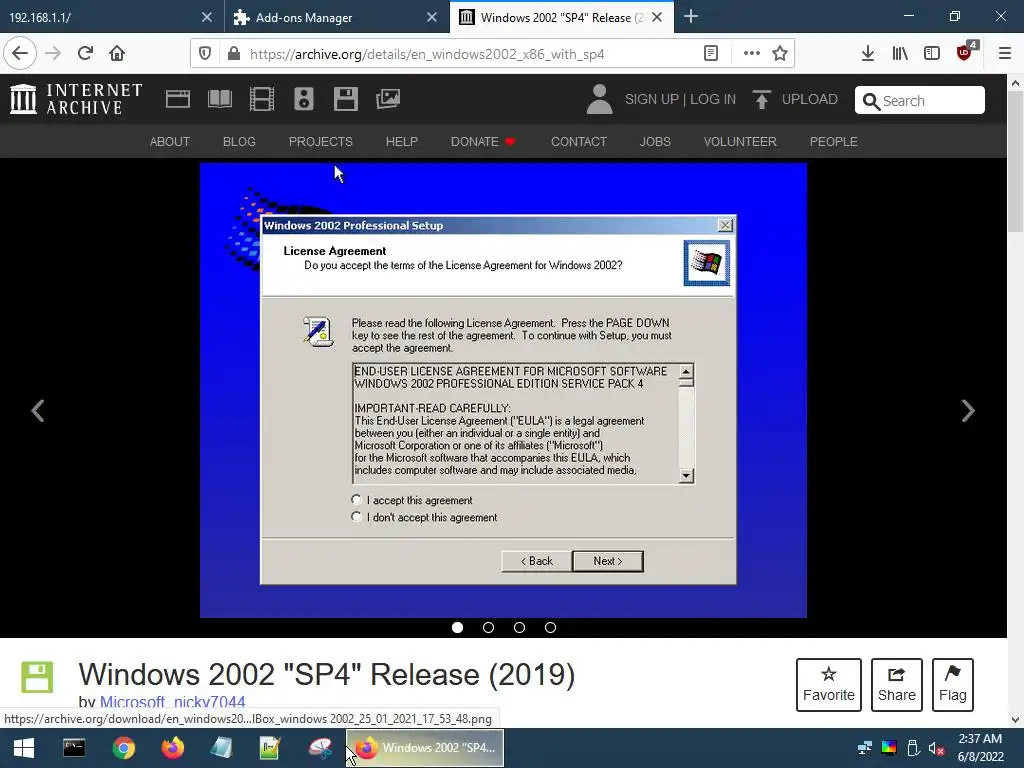Open the Firefox hamburger menu

pyautogui.click(x=1004, y=54)
